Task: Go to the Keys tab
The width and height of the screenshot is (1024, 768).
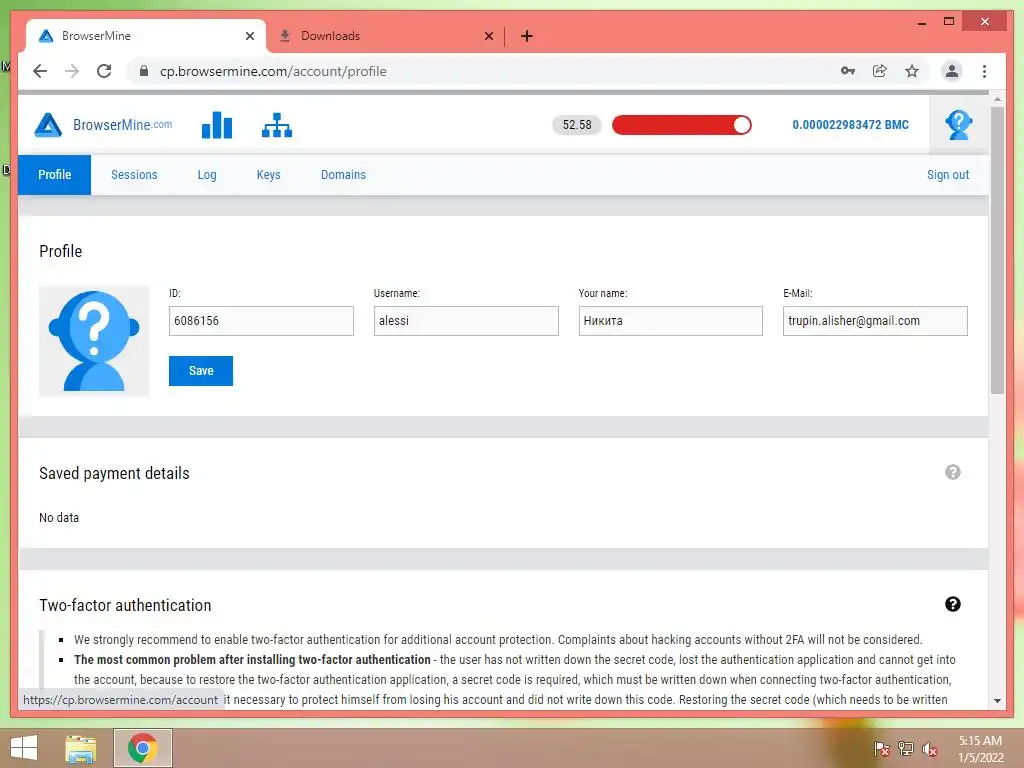Action: 268,174
